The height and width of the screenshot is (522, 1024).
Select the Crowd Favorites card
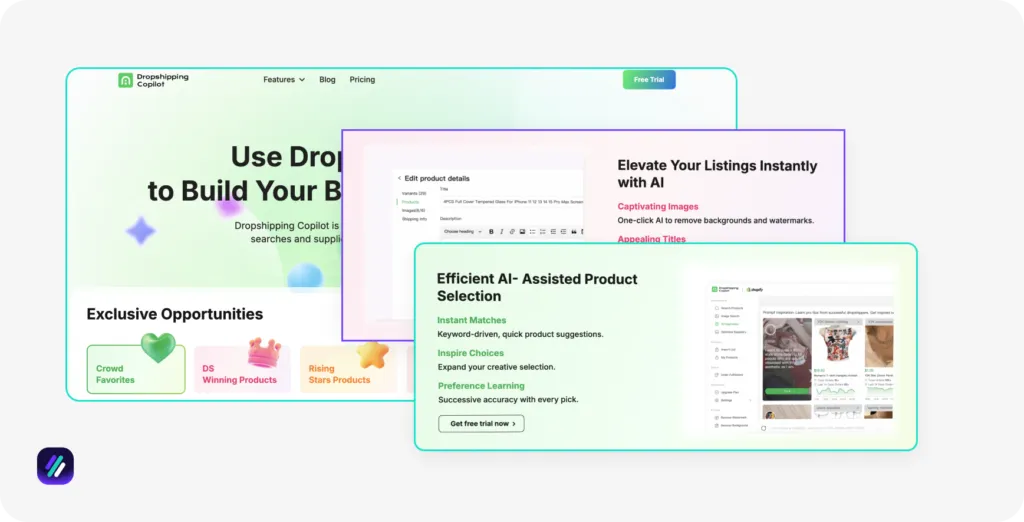click(136, 369)
